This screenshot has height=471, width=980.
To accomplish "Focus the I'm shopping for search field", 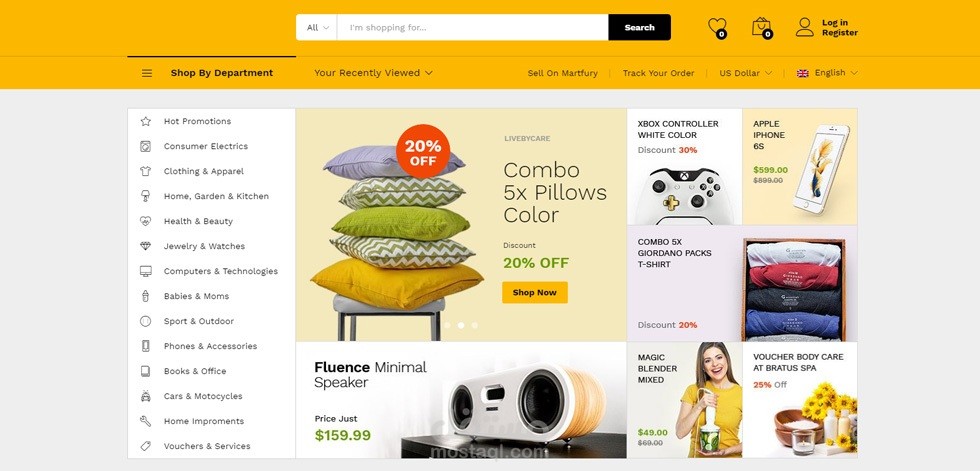I will point(472,27).
